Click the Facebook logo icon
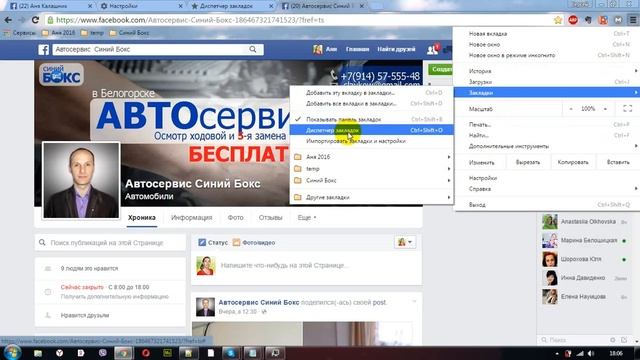The height and width of the screenshot is (360, 640). coord(44,49)
